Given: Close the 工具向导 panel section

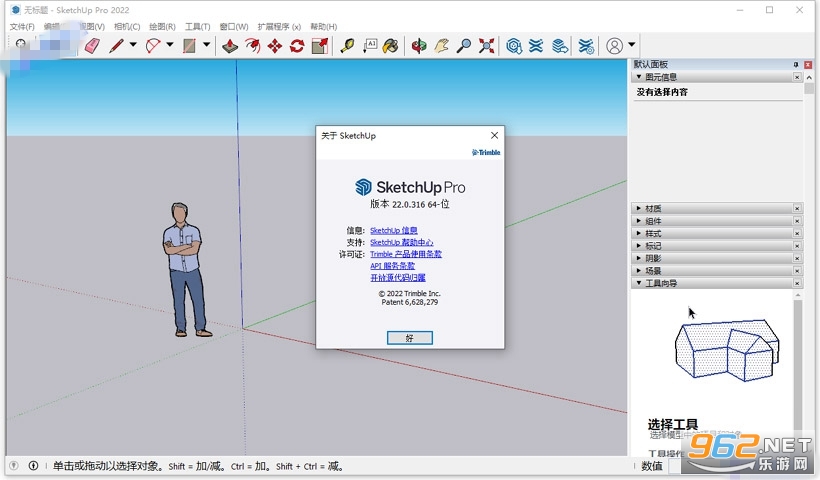Looking at the screenshot, I should [x=797, y=283].
